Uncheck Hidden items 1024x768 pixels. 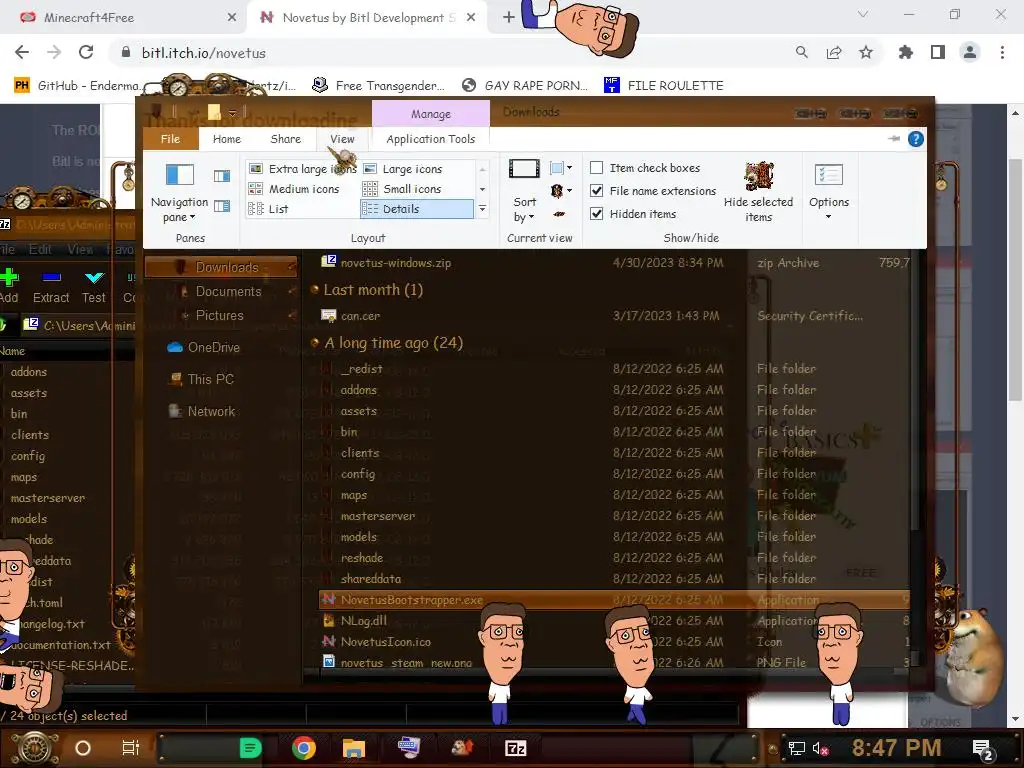(x=633, y=214)
